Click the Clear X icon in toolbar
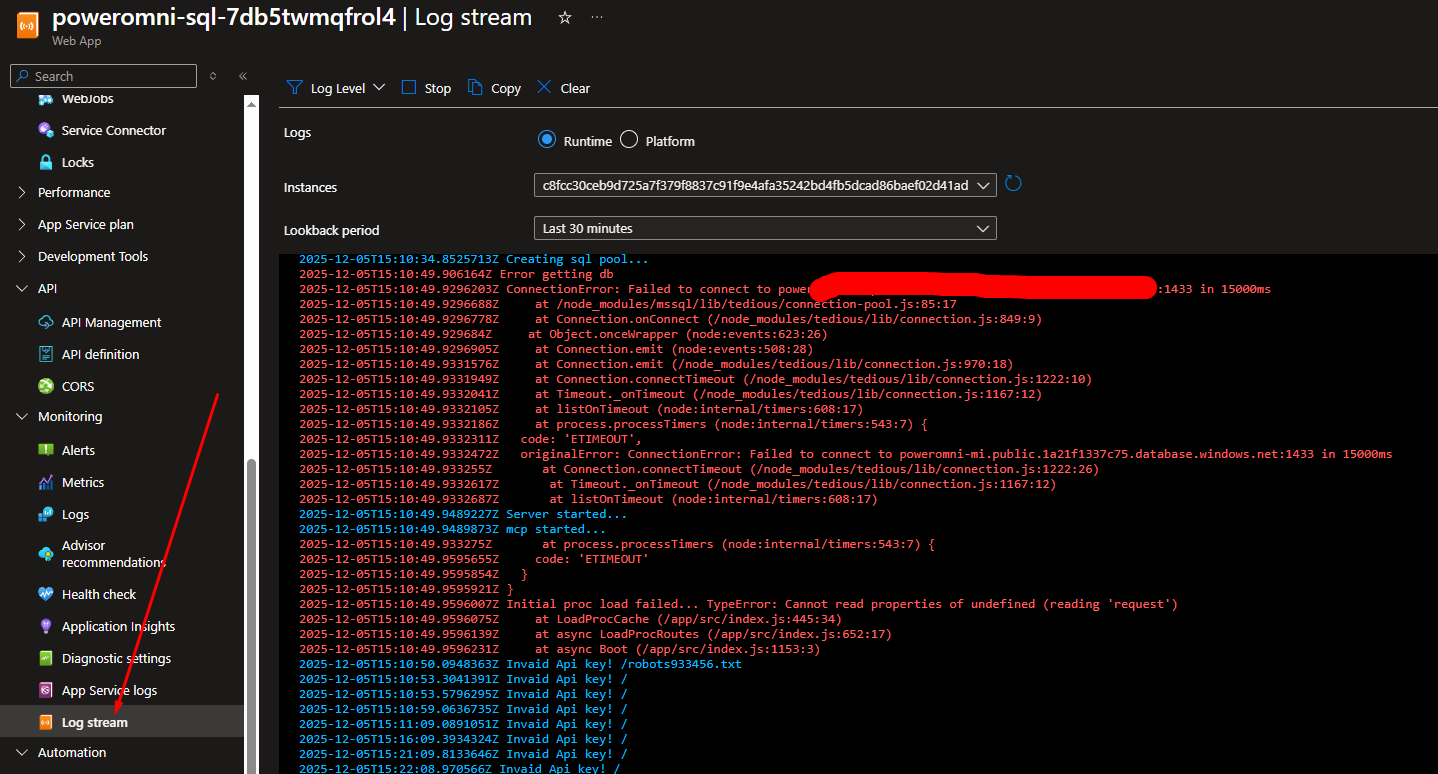 pyautogui.click(x=544, y=87)
